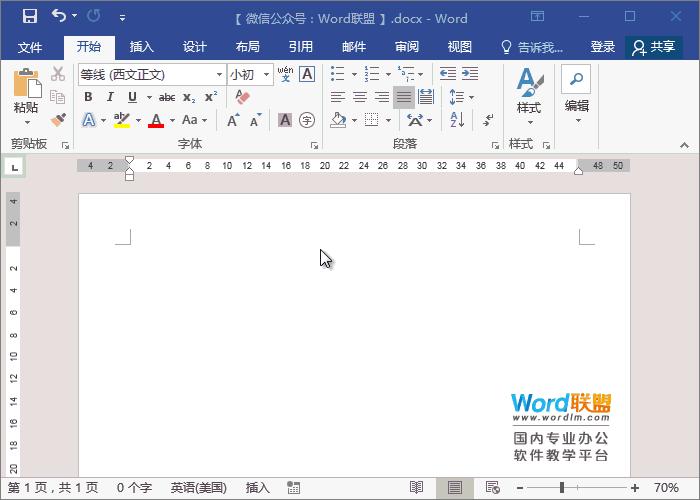Copy selection with the copy icon

58,96
